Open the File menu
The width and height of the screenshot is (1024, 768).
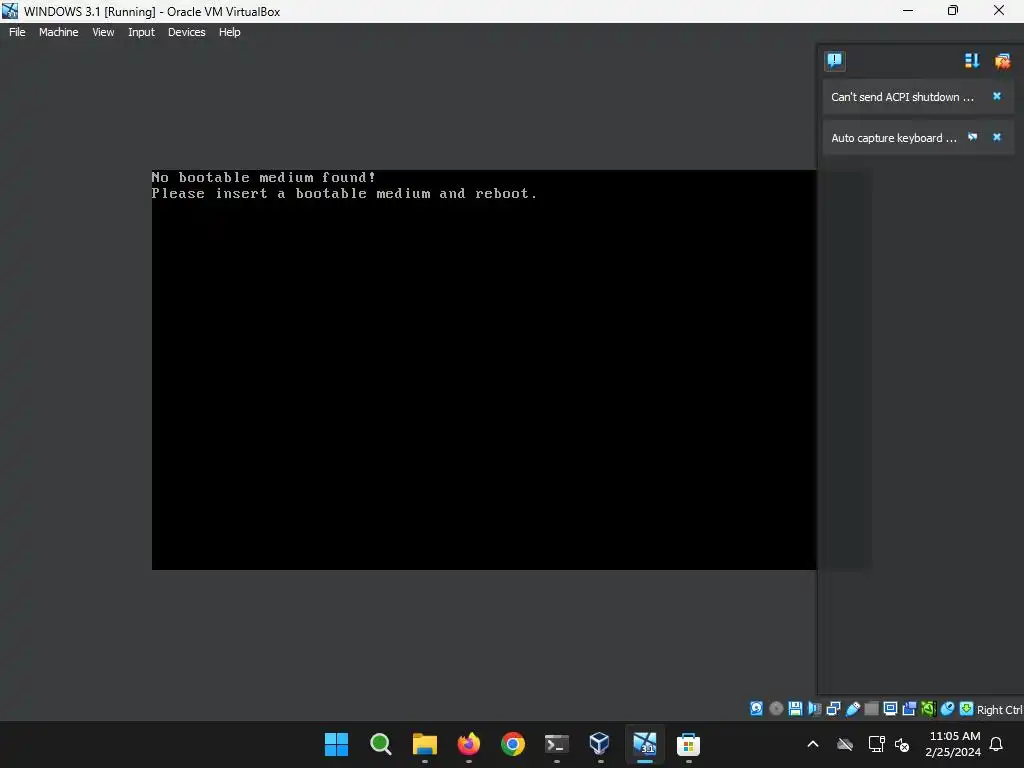point(17,32)
